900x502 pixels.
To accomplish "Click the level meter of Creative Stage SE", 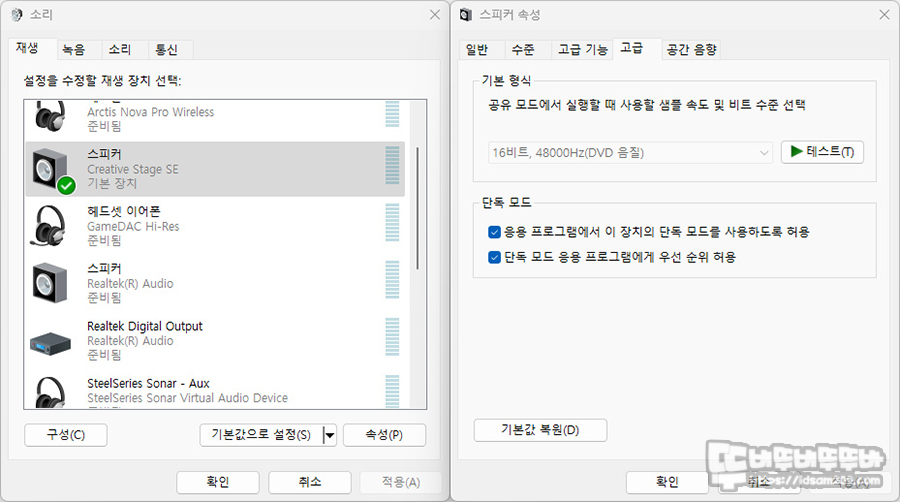I will (x=393, y=165).
